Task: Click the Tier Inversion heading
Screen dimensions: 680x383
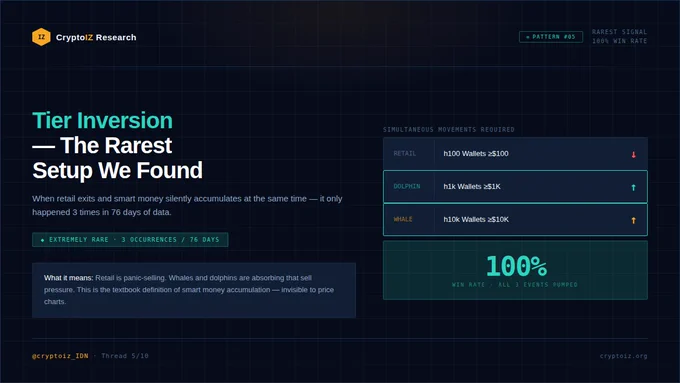Action: [102, 120]
